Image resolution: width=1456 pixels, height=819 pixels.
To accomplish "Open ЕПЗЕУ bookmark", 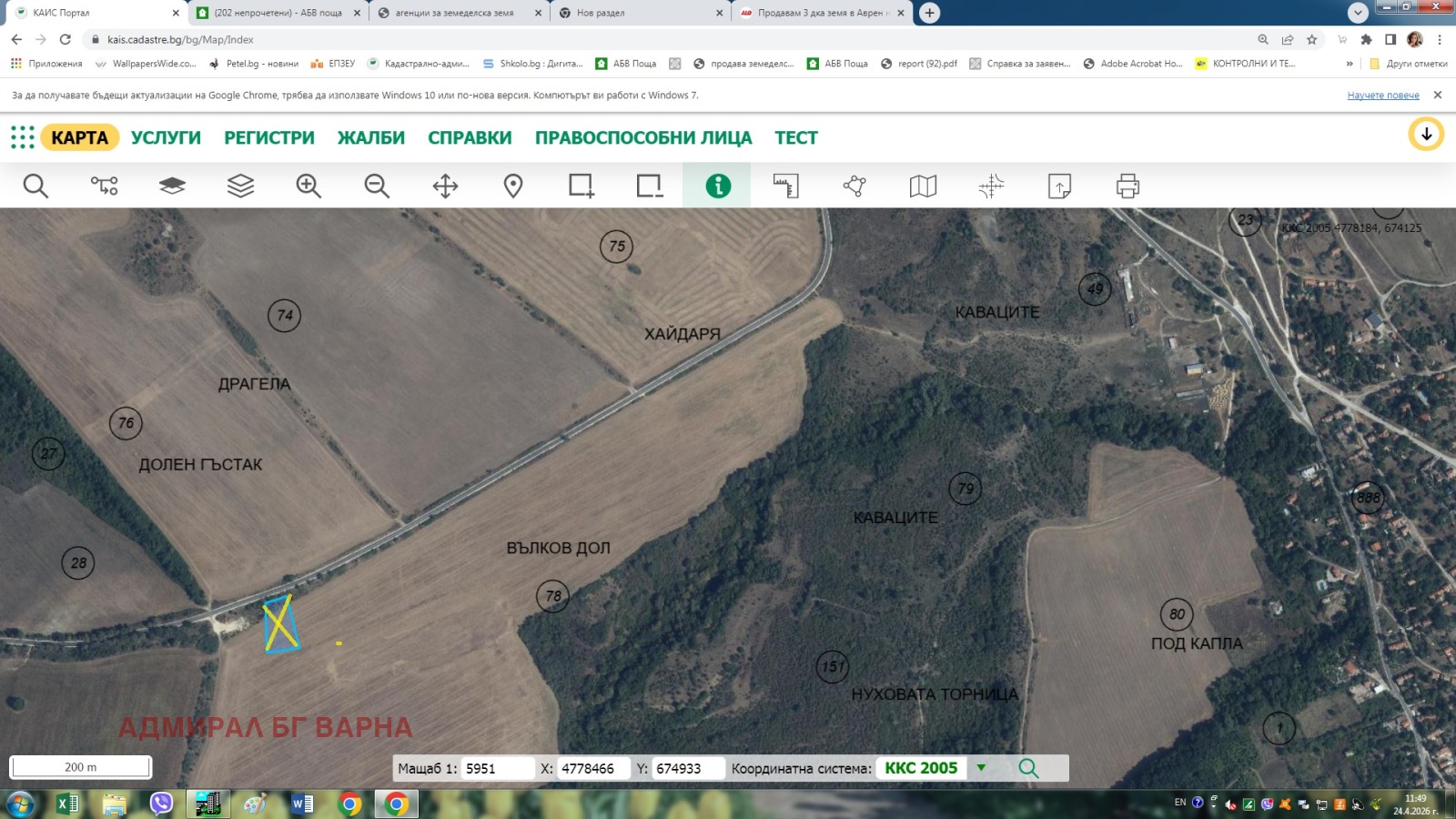I will (332, 64).
